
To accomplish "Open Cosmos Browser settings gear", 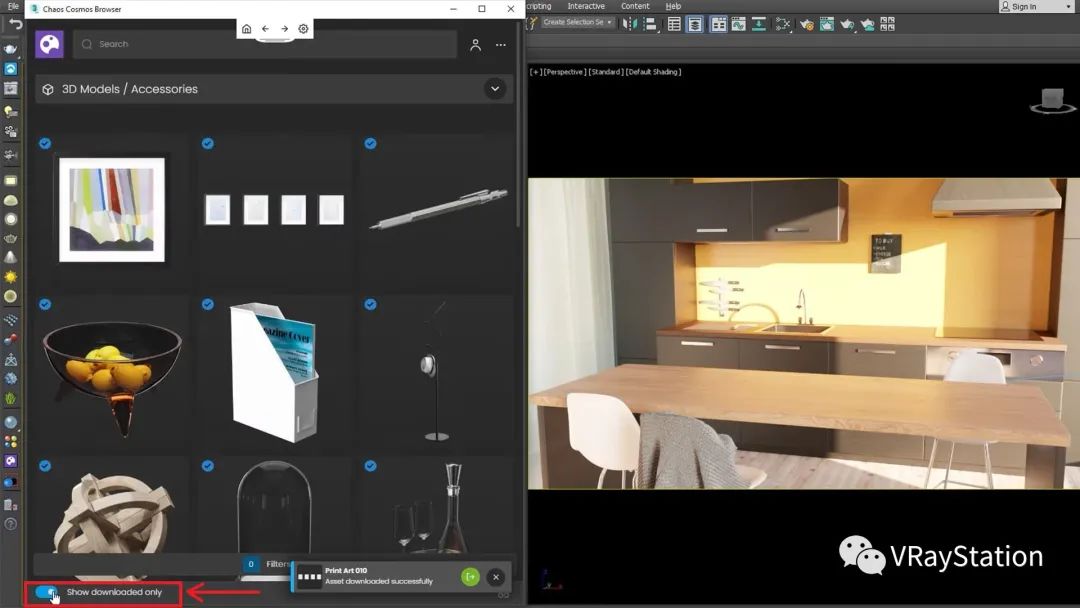I will 303,29.
